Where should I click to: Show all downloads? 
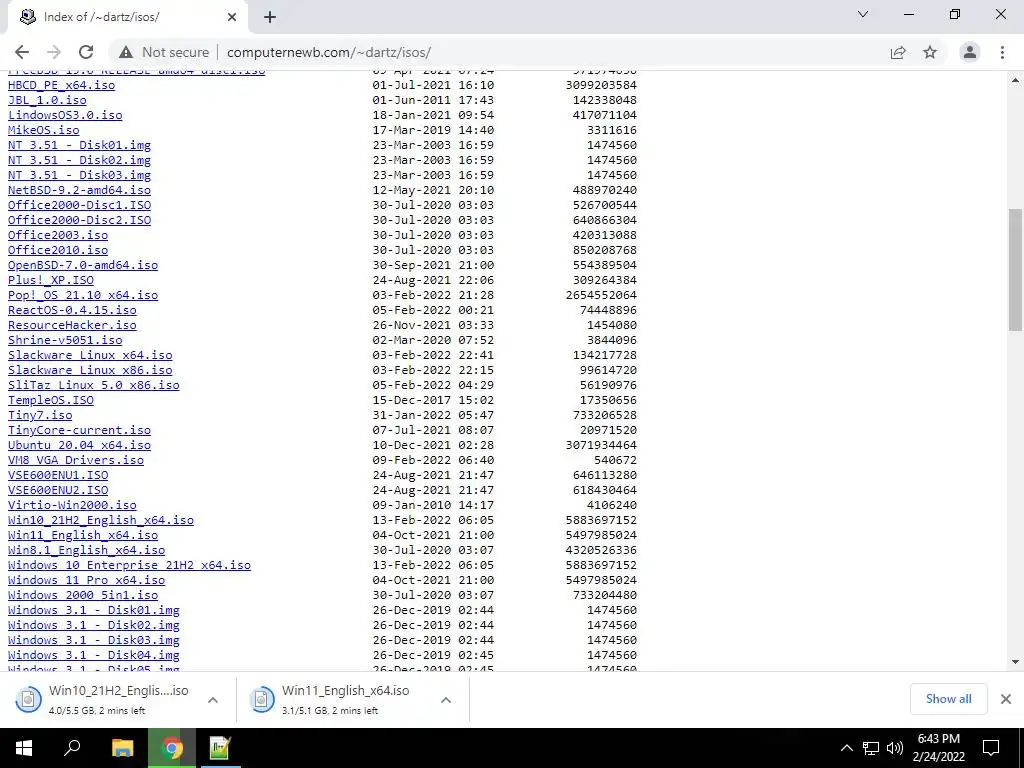click(x=948, y=699)
